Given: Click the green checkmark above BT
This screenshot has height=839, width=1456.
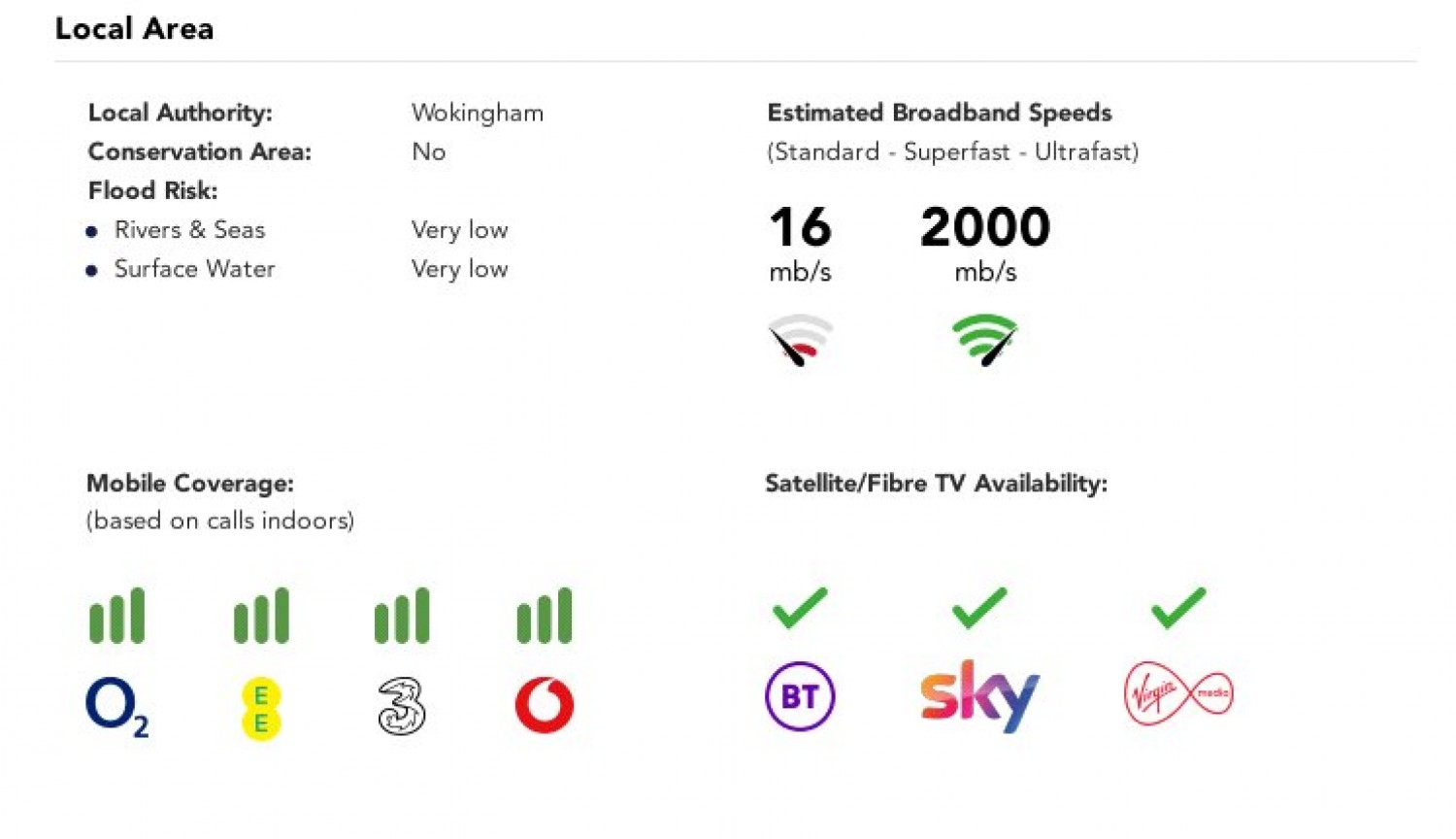Looking at the screenshot, I should (800, 608).
